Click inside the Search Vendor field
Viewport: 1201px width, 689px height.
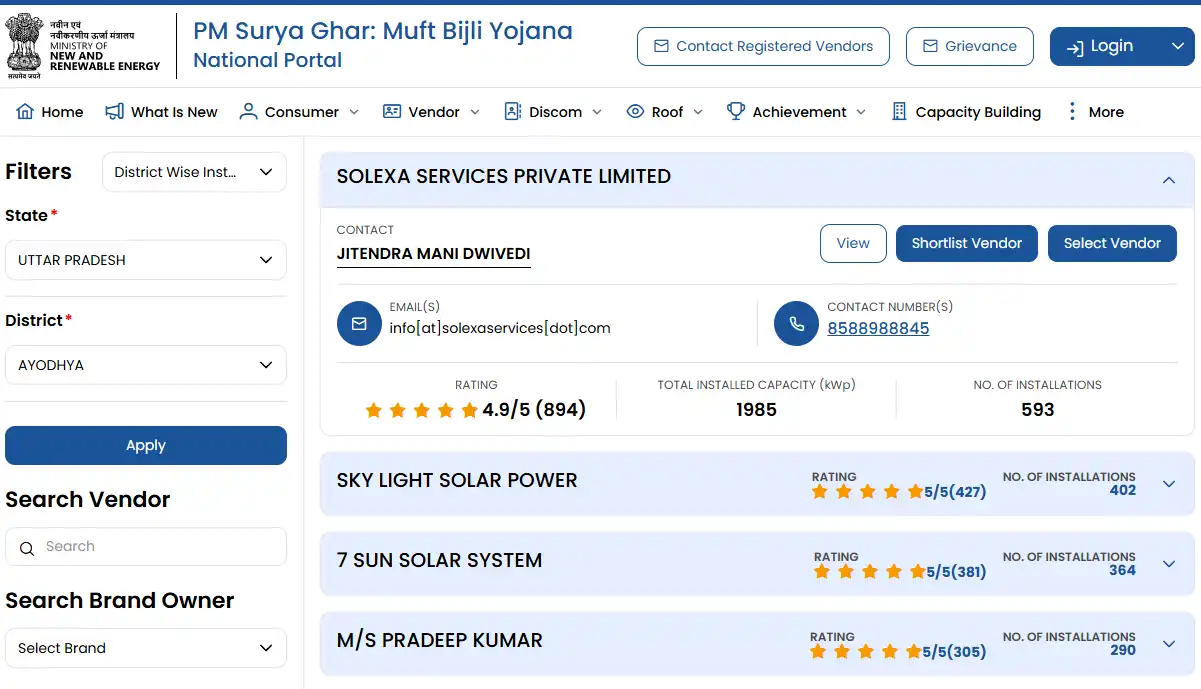pyautogui.click(x=146, y=547)
